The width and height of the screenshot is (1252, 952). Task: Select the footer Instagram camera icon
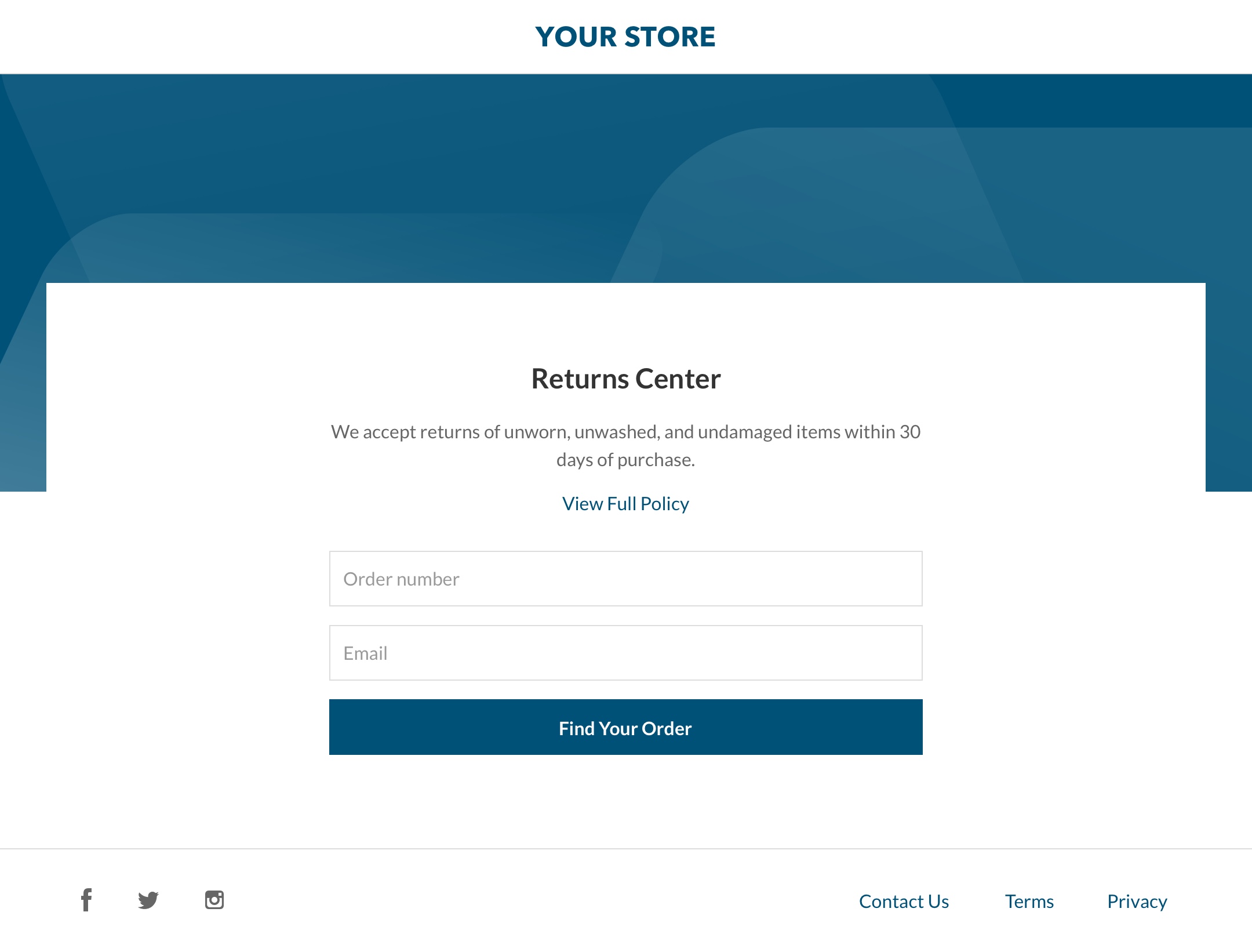[213, 900]
